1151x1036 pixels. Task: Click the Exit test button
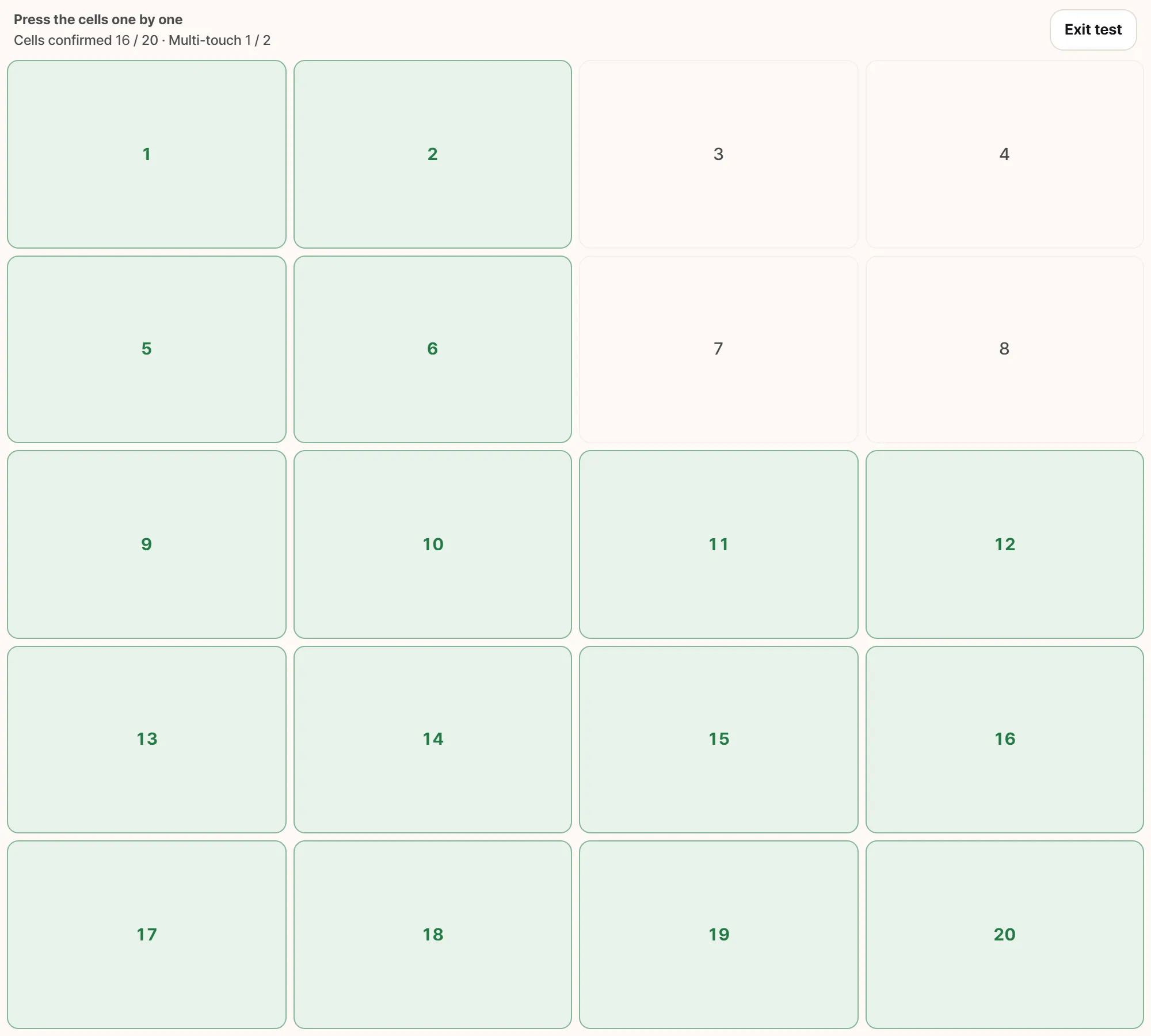(1092, 30)
